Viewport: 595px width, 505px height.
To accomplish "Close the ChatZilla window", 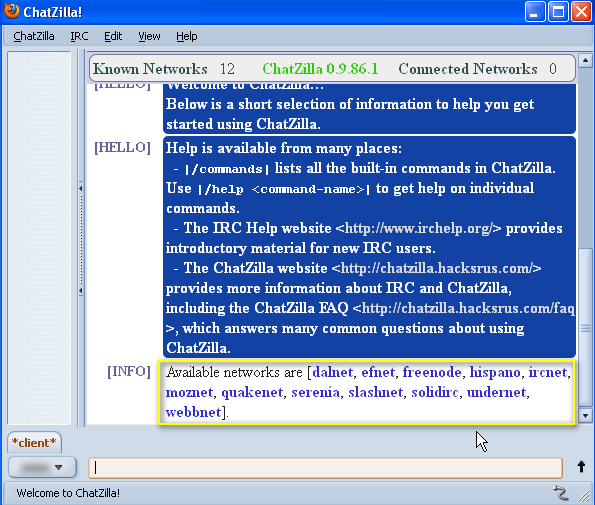I will (x=581, y=12).
